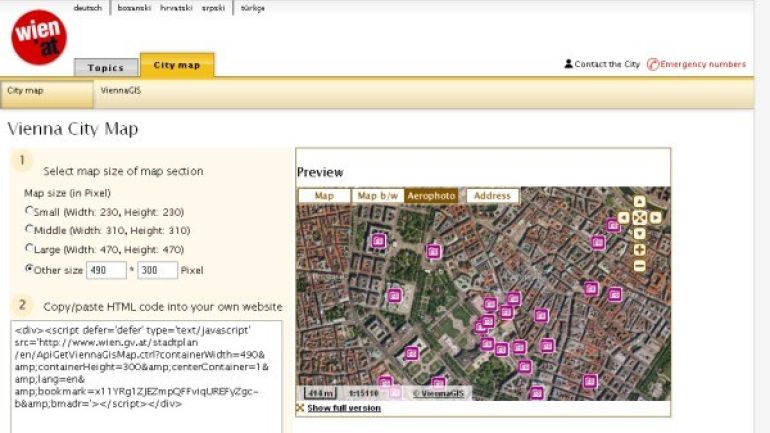This screenshot has height=433, width=770.
Task: Switch language to hrvatski
Action: pos(176,8)
